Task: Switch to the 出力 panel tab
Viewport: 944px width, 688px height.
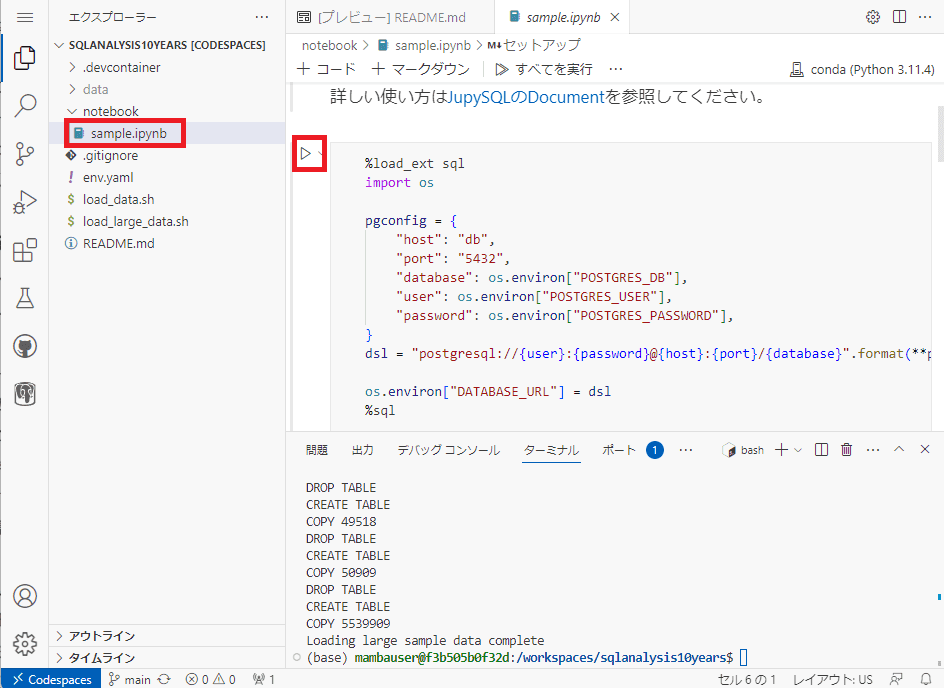Action: (x=363, y=450)
